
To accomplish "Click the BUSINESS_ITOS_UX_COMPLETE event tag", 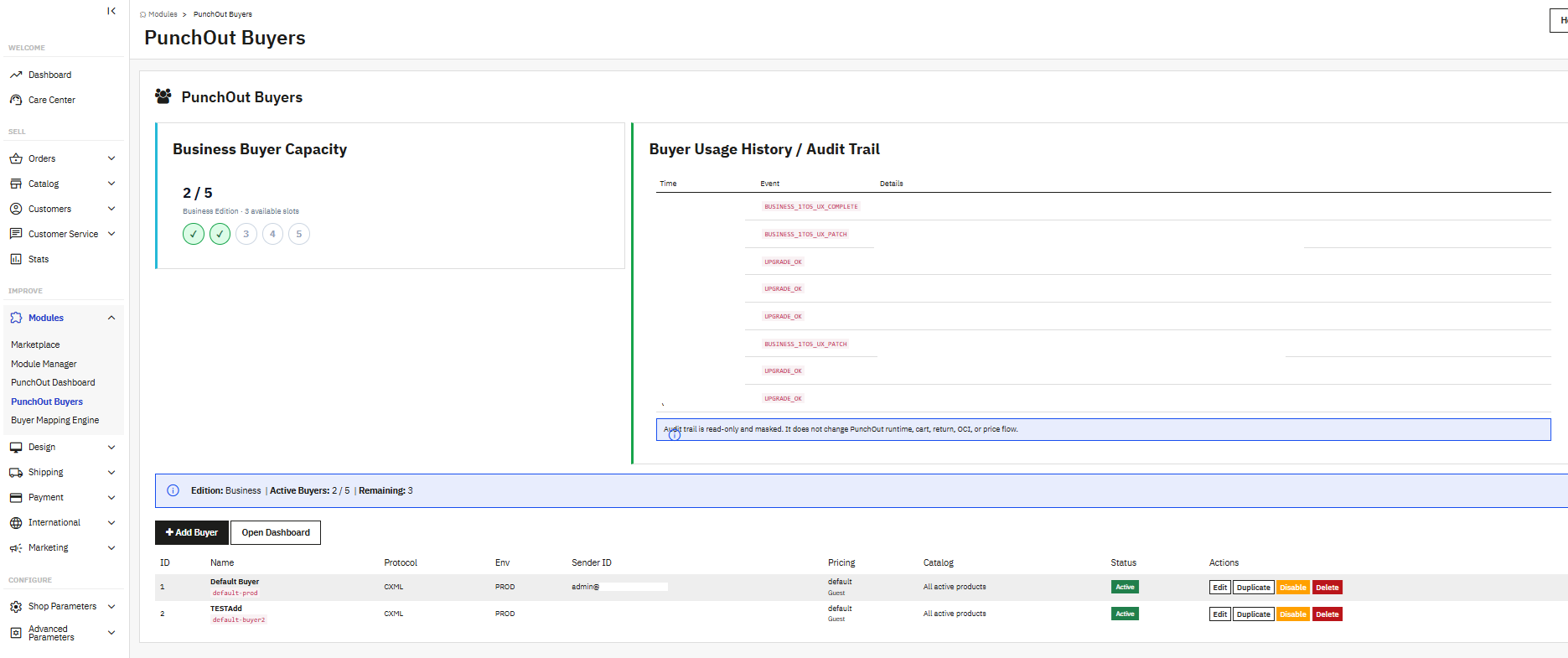I will pos(810,206).
